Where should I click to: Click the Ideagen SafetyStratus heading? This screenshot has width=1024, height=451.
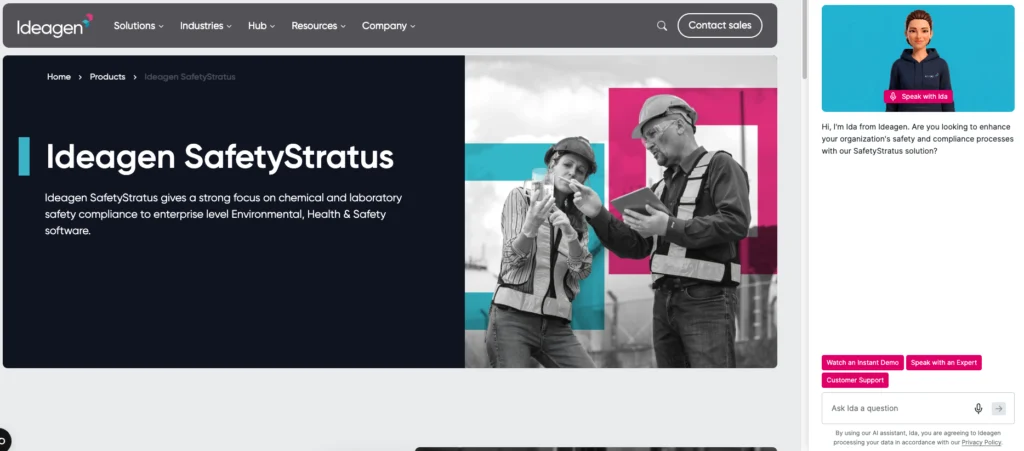(219, 157)
